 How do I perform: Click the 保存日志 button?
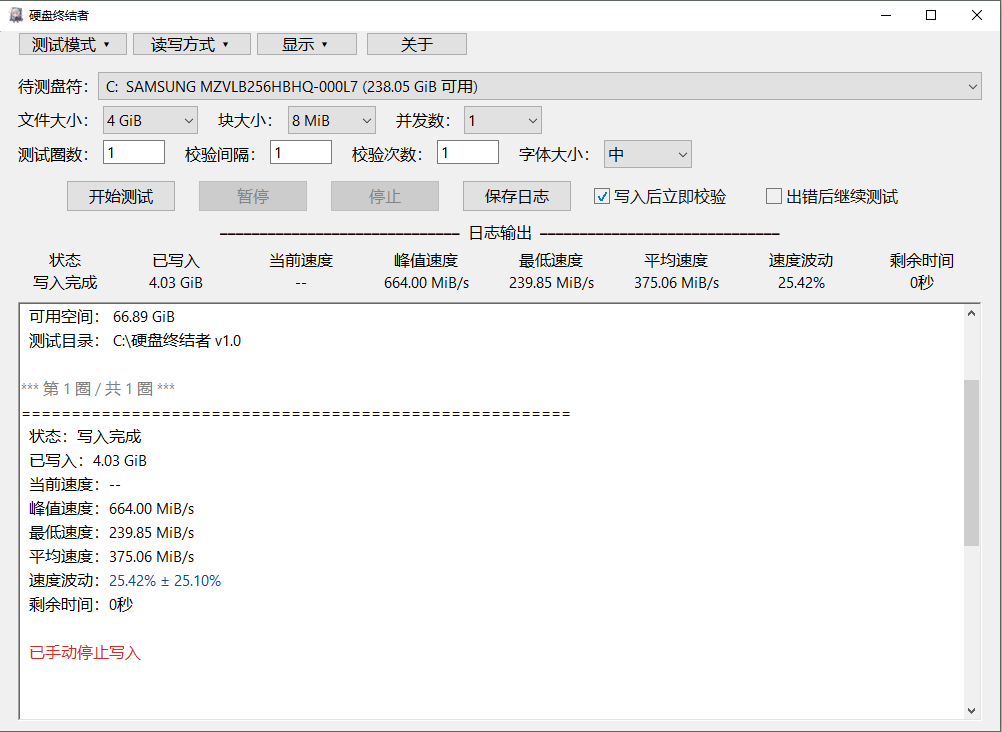(517, 196)
